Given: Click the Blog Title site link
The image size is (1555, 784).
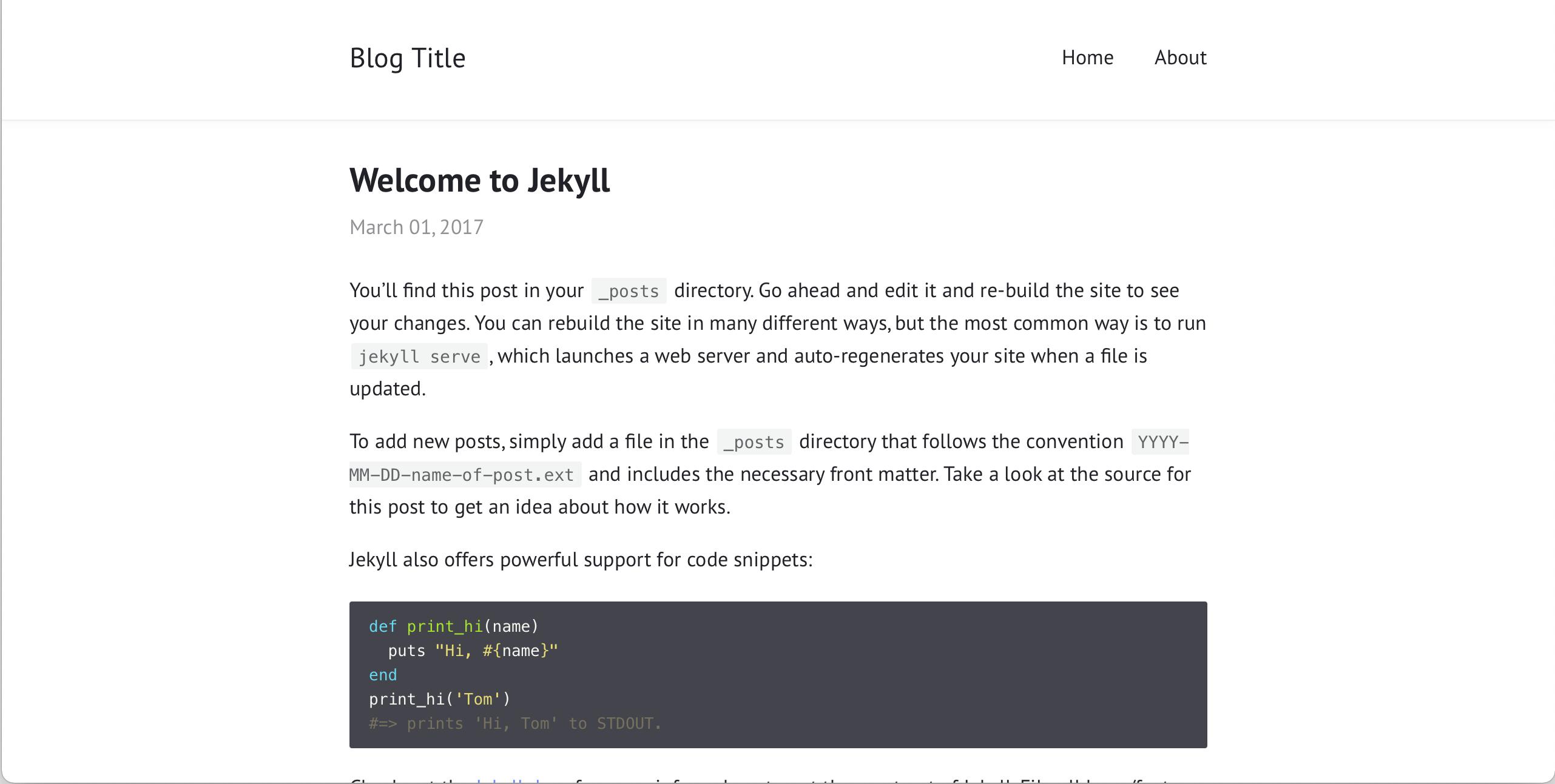Looking at the screenshot, I should [x=407, y=58].
